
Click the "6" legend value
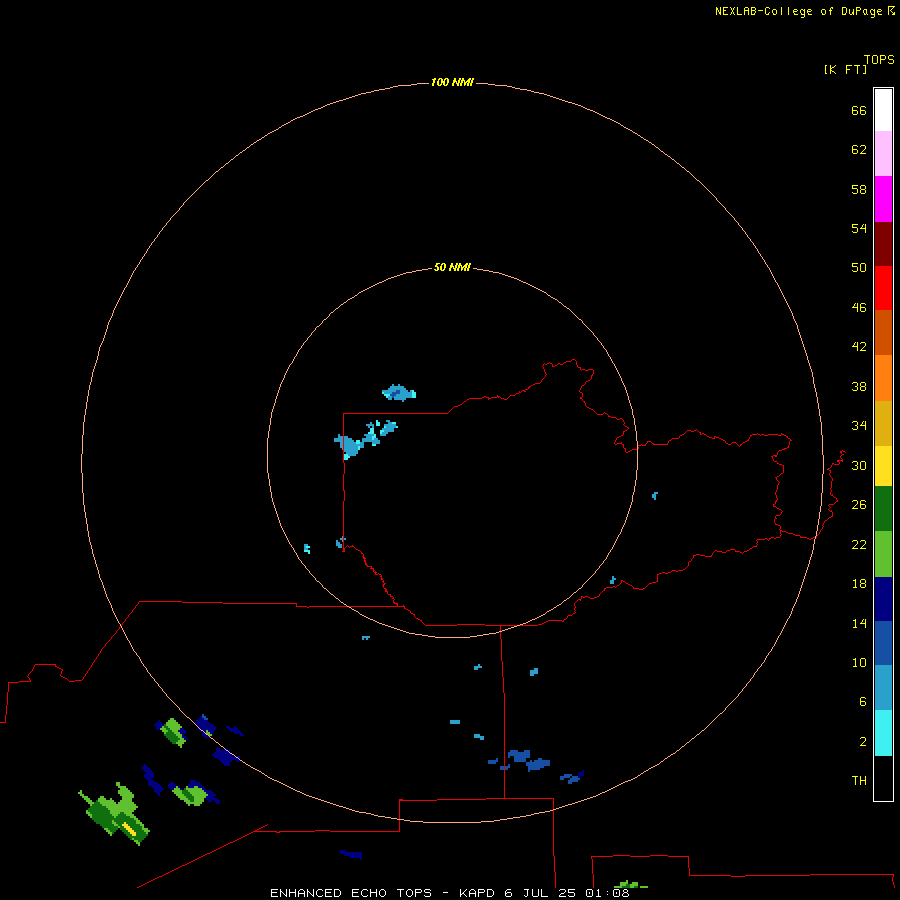[863, 702]
